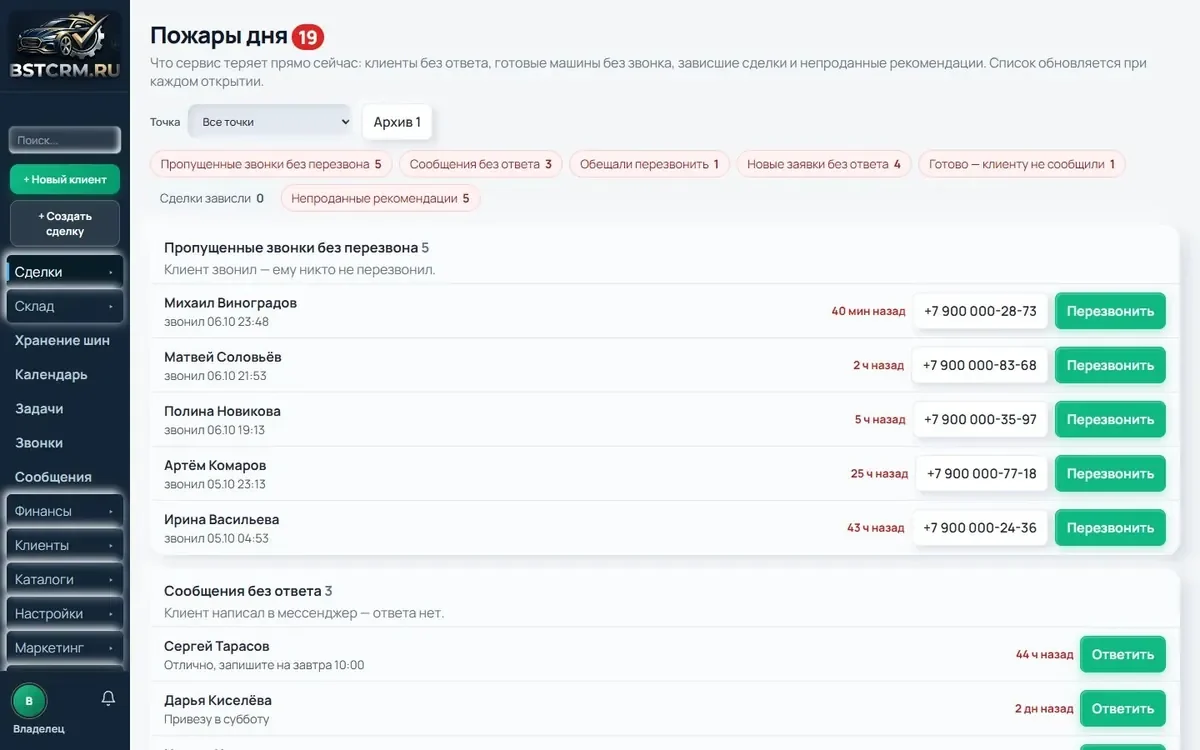1200x750 pixels.
Task: Click phone number +7 900 000-28-73
Action: coord(980,311)
